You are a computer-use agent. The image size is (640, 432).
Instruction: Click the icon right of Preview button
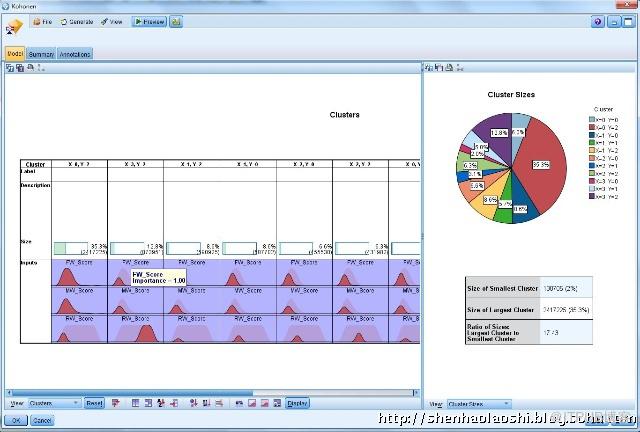pyautogui.click(x=176, y=22)
